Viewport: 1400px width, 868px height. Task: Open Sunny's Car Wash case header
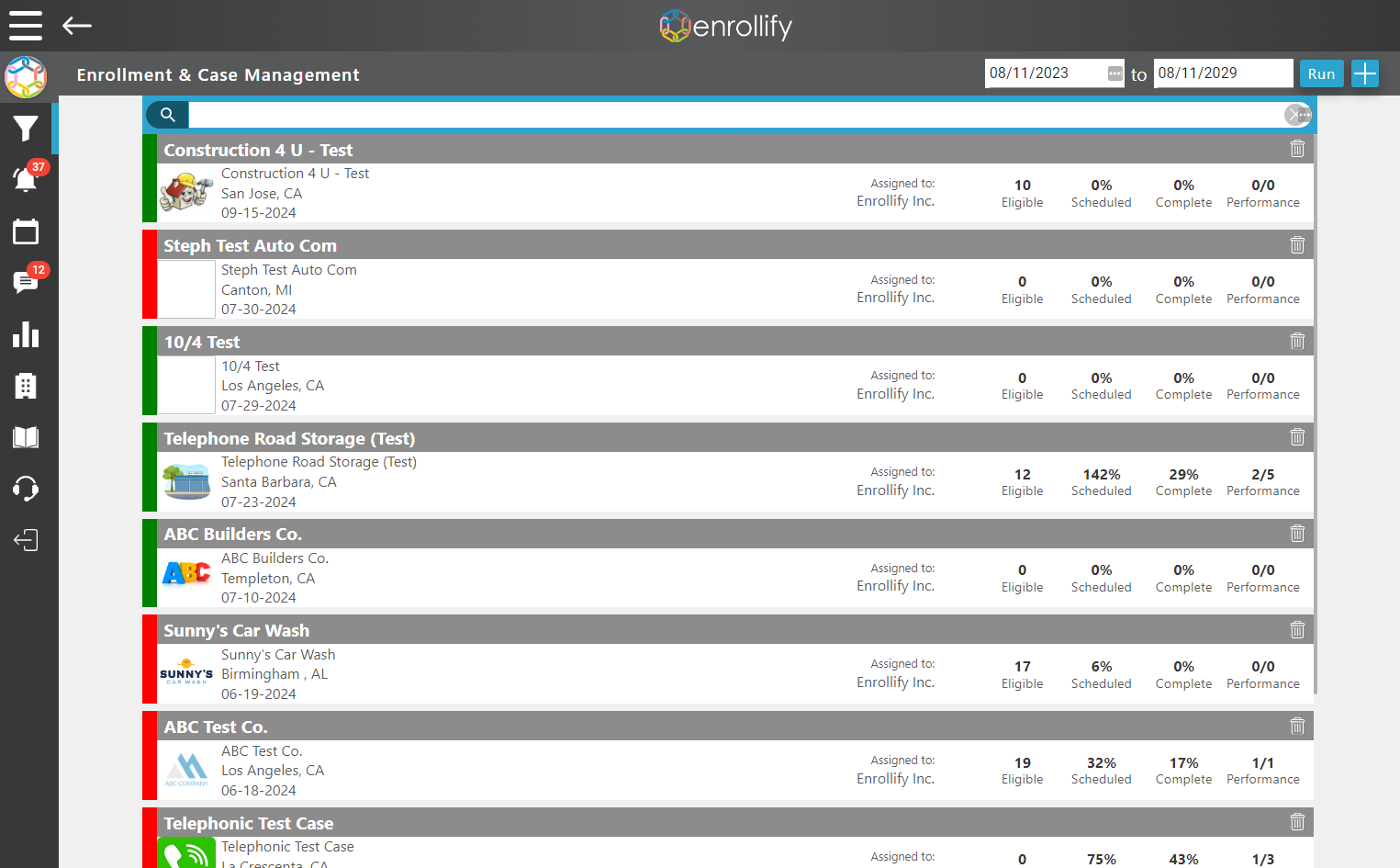(735, 629)
